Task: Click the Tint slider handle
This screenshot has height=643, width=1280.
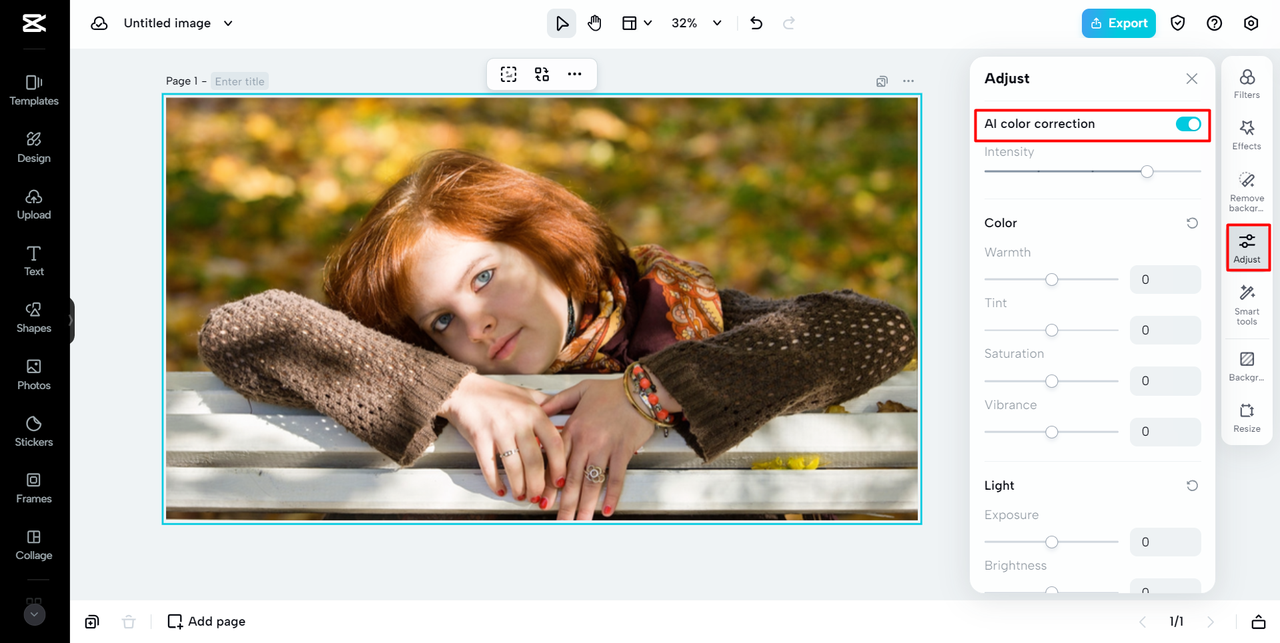Action: pyautogui.click(x=1052, y=330)
